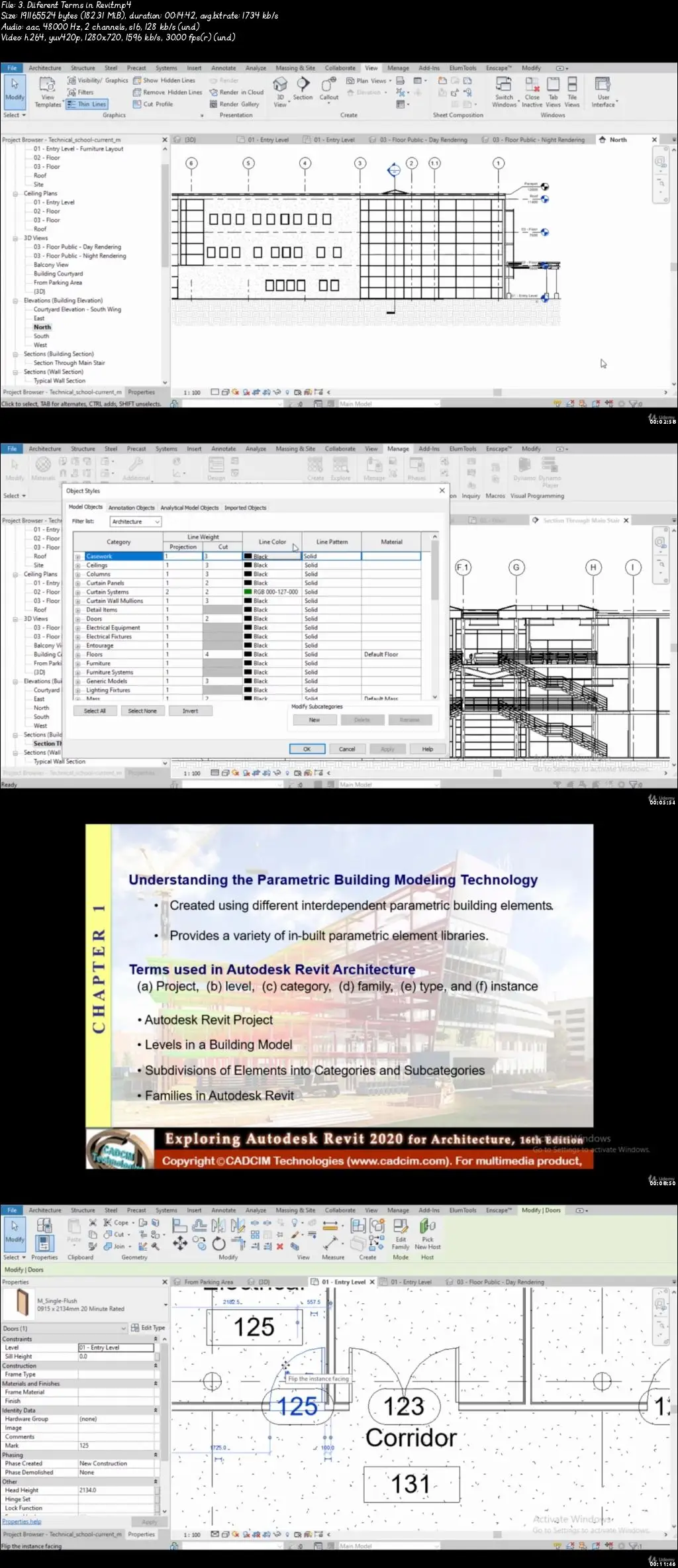Open the Render Gallery
678x1568 pixels.
pos(234,104)
